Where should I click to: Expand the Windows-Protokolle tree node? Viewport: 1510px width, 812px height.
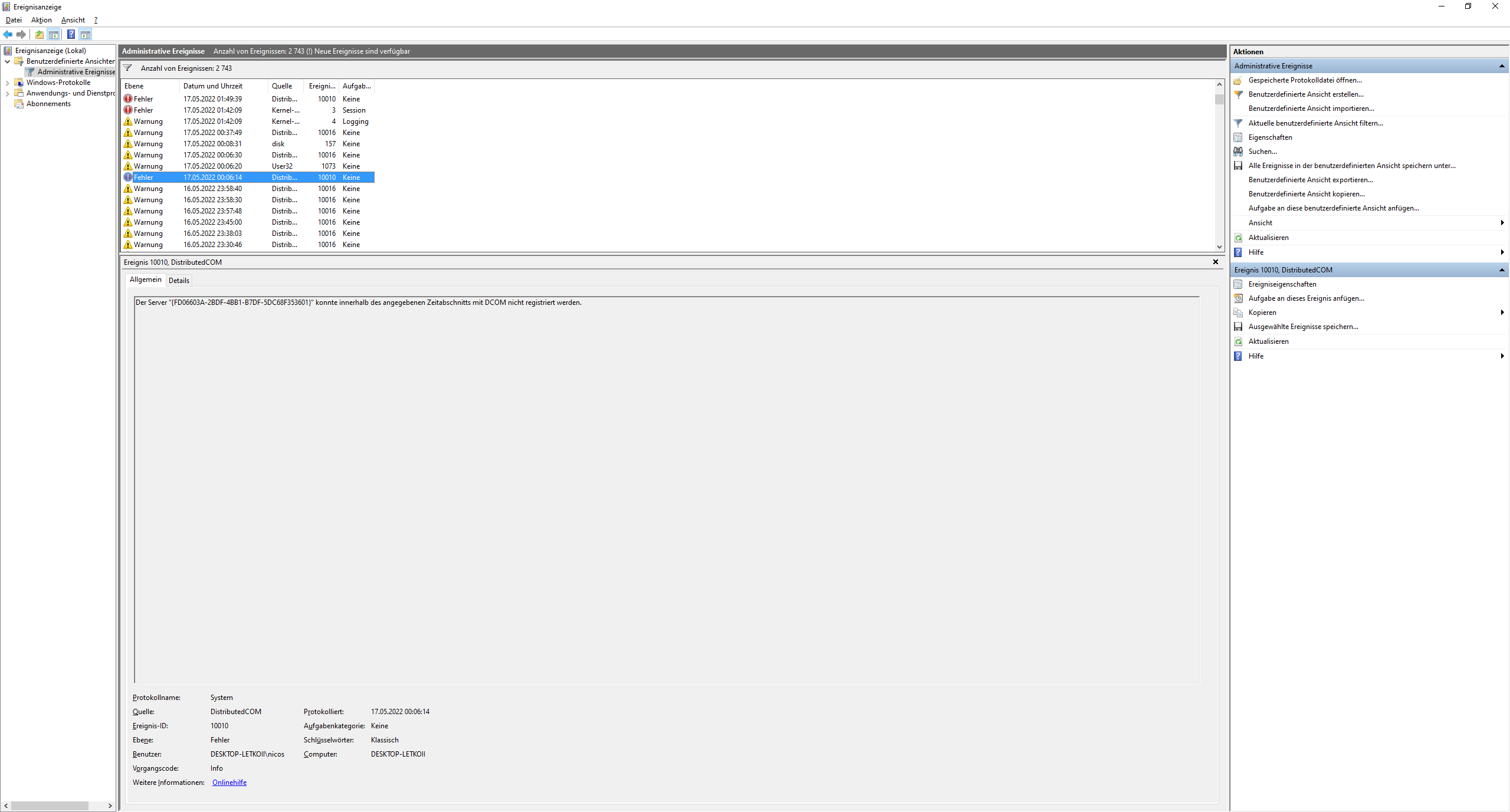7,83
